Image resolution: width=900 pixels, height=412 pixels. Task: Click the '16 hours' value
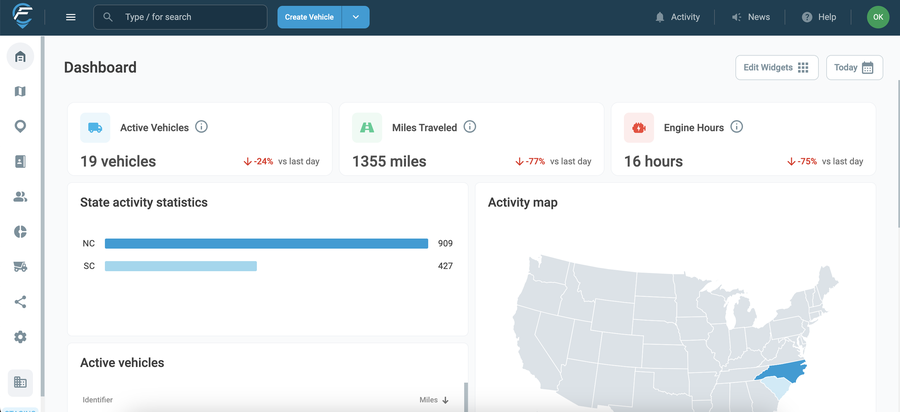[x=653, y=161]
